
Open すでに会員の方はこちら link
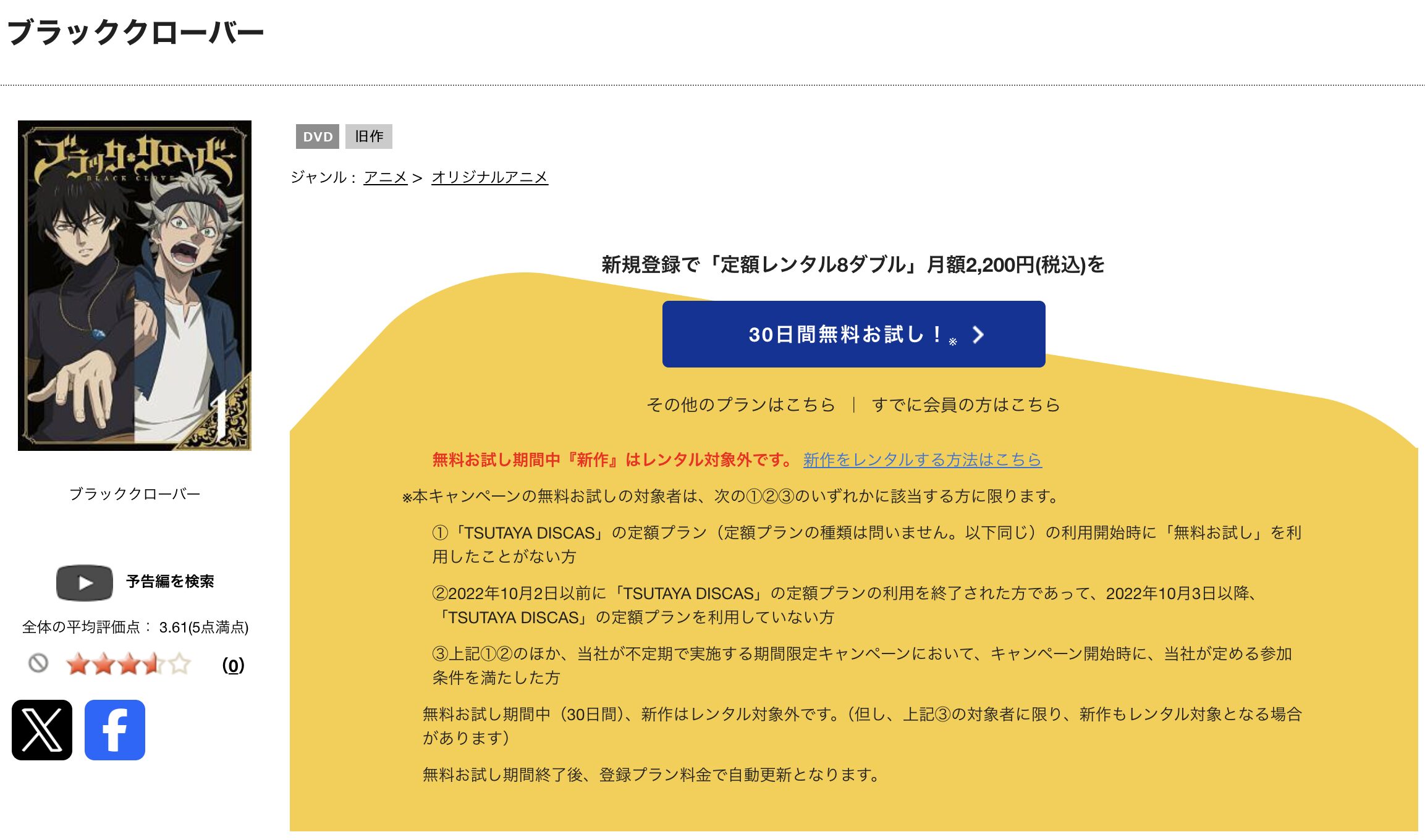coord(966,405)
